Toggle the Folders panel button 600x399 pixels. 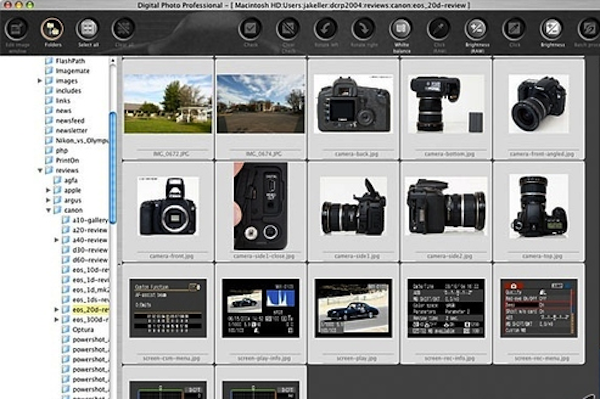coord(52,29)
